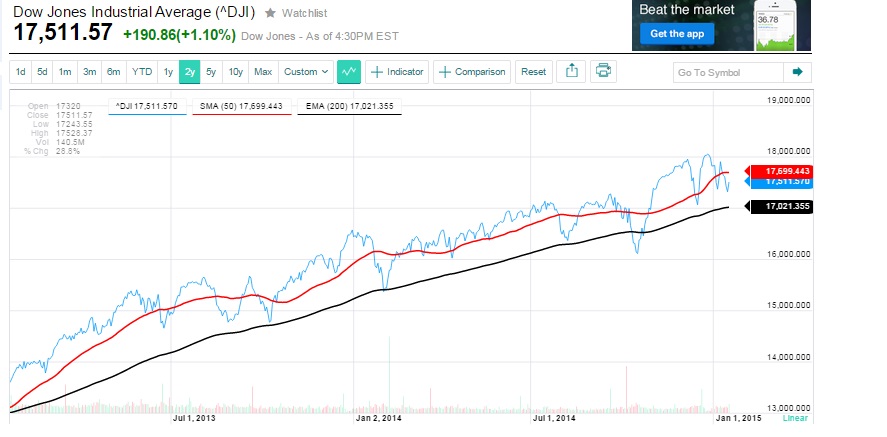887x437 pixels.
Task: Open the Custom date range dropdown
Action: (x=306, y=72)
